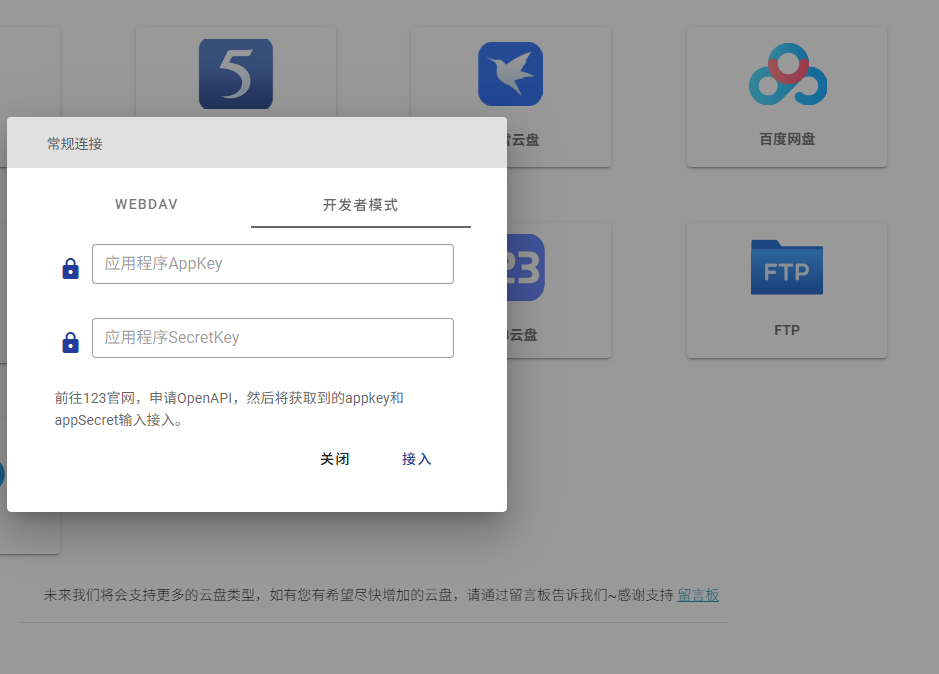Click the 百度网盘 cloud logo icon

pyautogui.click(x=786, y=73)
